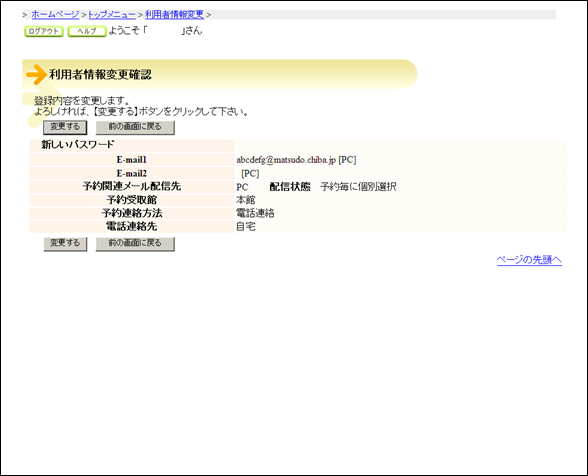The image size is (588, 476).
Task: Click the upper 前の画面に戻る button
Action: coord(135,127)
